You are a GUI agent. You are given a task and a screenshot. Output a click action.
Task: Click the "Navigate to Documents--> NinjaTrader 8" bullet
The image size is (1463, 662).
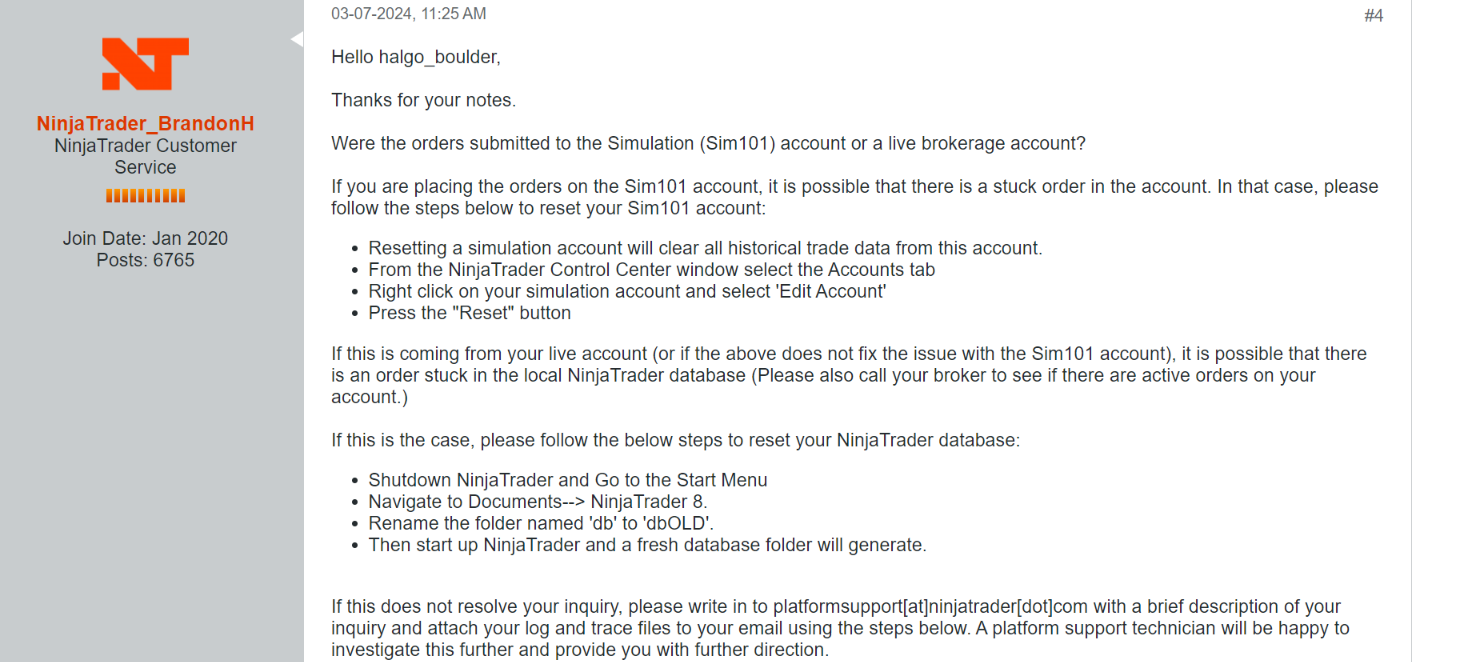pos(539,502)
